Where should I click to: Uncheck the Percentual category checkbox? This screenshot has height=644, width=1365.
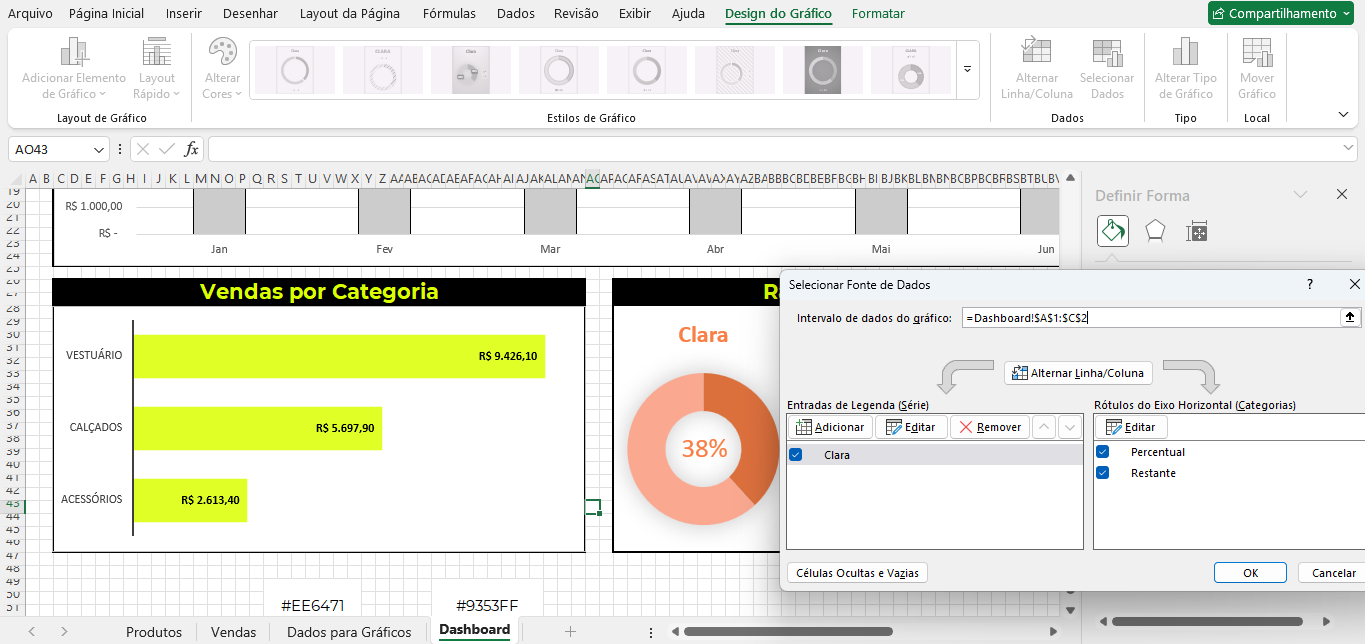pos(1103,452)
